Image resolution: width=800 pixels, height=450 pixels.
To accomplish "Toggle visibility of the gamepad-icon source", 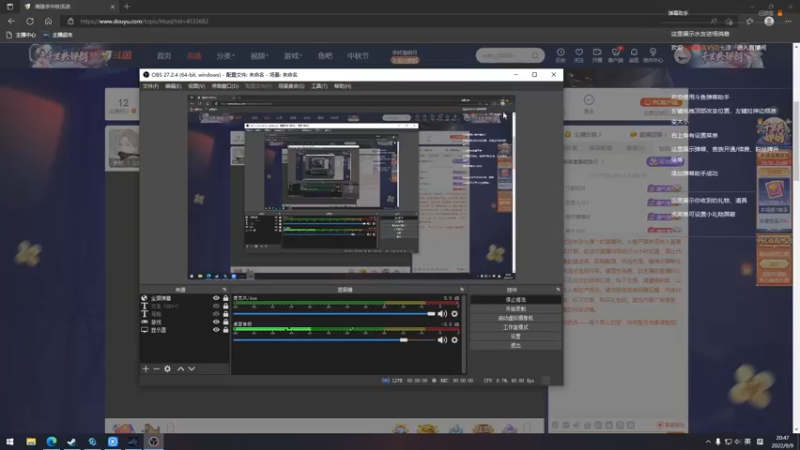I will (216, 322).
